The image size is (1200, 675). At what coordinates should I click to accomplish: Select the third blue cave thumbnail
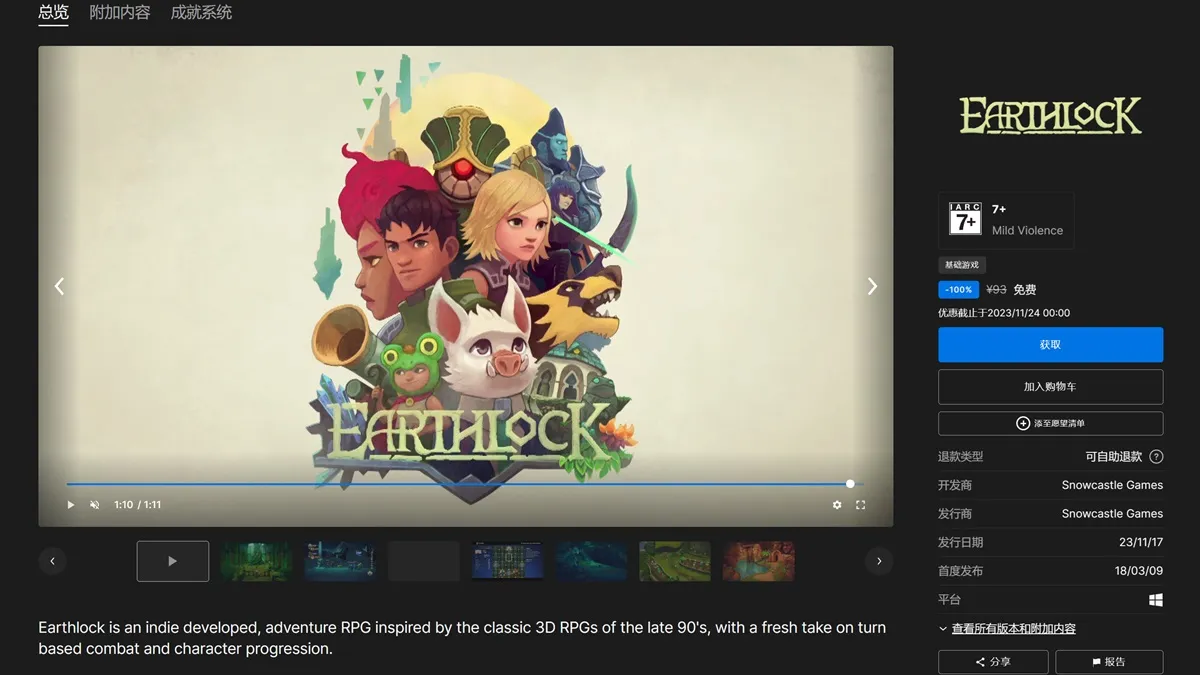tap(341, 561)
